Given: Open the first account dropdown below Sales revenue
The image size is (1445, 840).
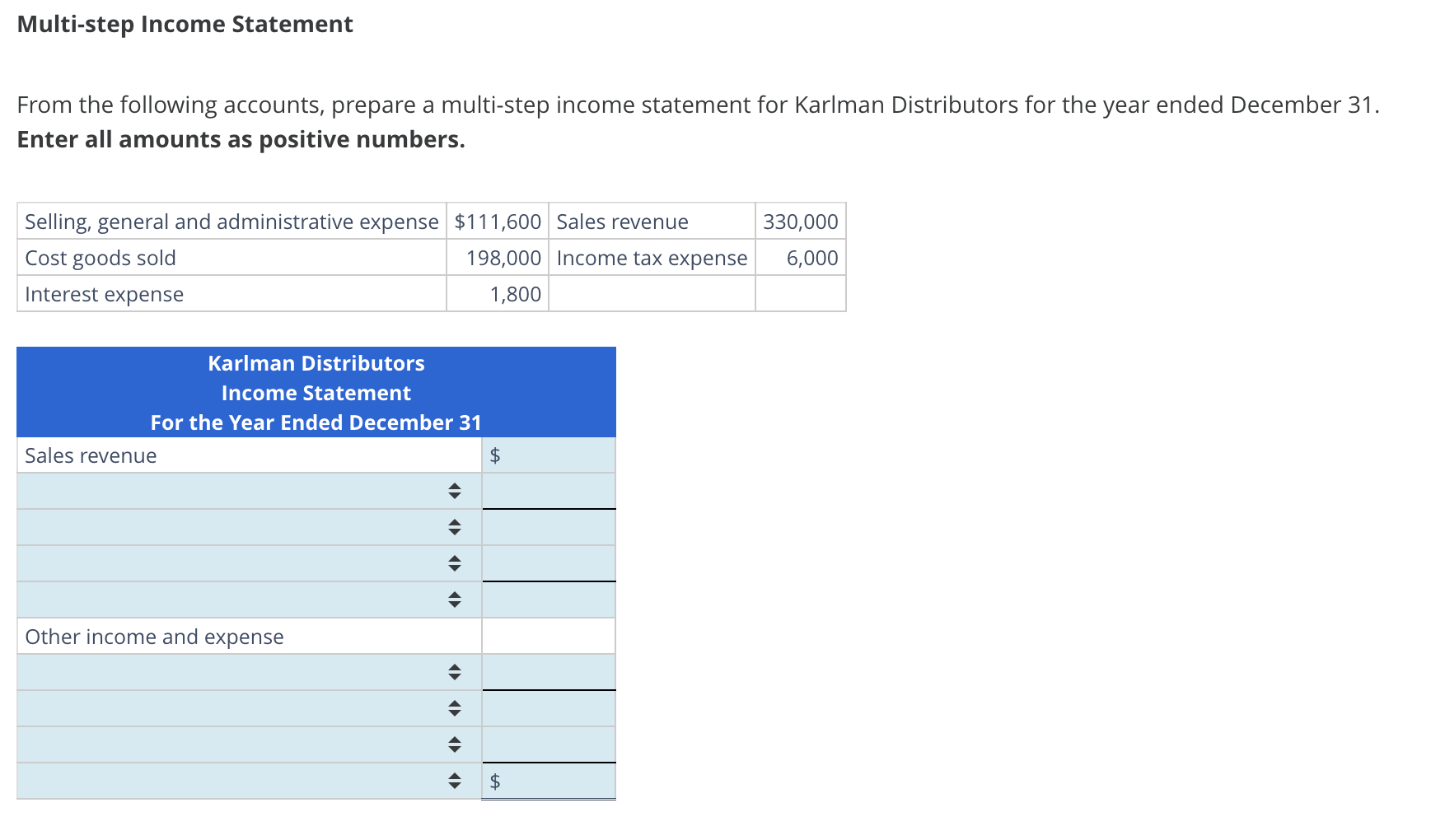Looking at the screenshot, I should coord(454,491).
